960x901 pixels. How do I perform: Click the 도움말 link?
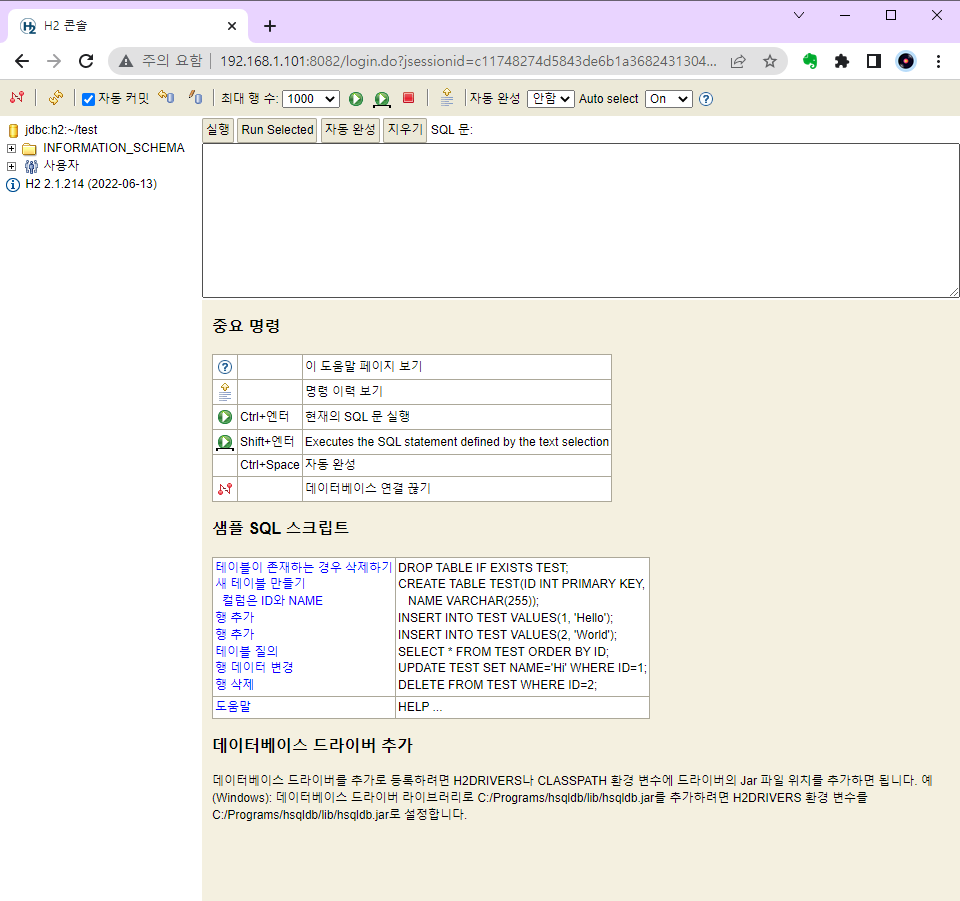pos(233,706)
